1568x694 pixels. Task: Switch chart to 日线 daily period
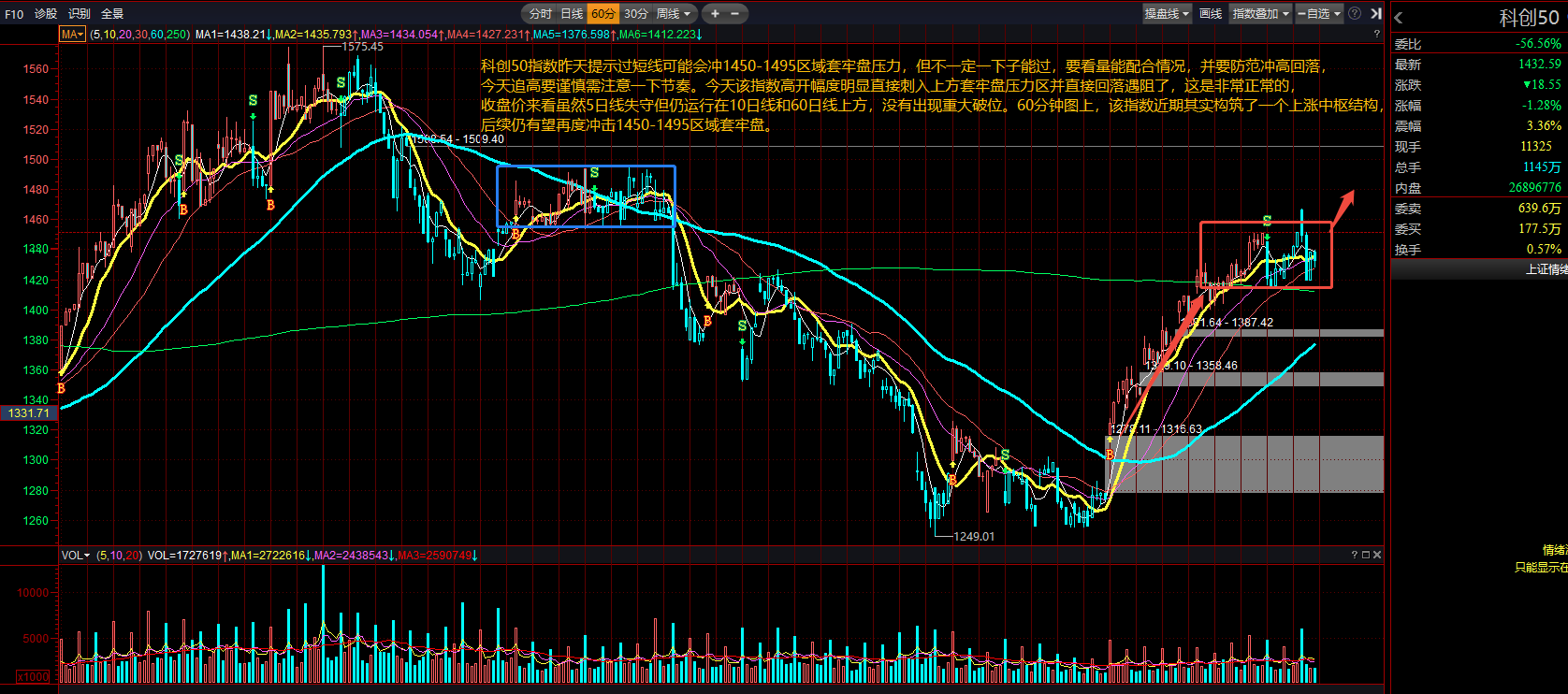coord(572,13)
